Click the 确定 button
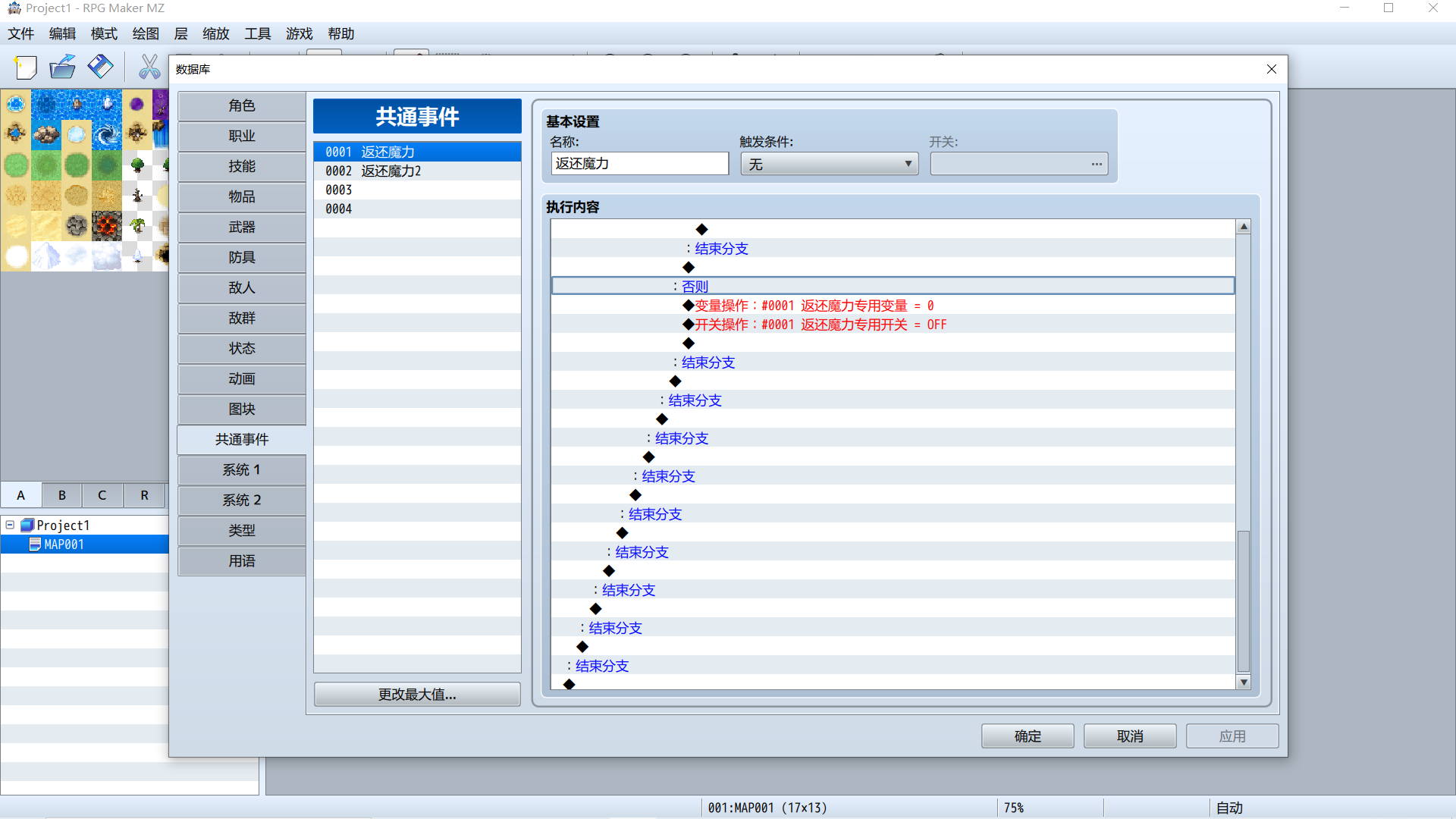This screenshot has height=819, width=1456. (x=1028, y=736)
